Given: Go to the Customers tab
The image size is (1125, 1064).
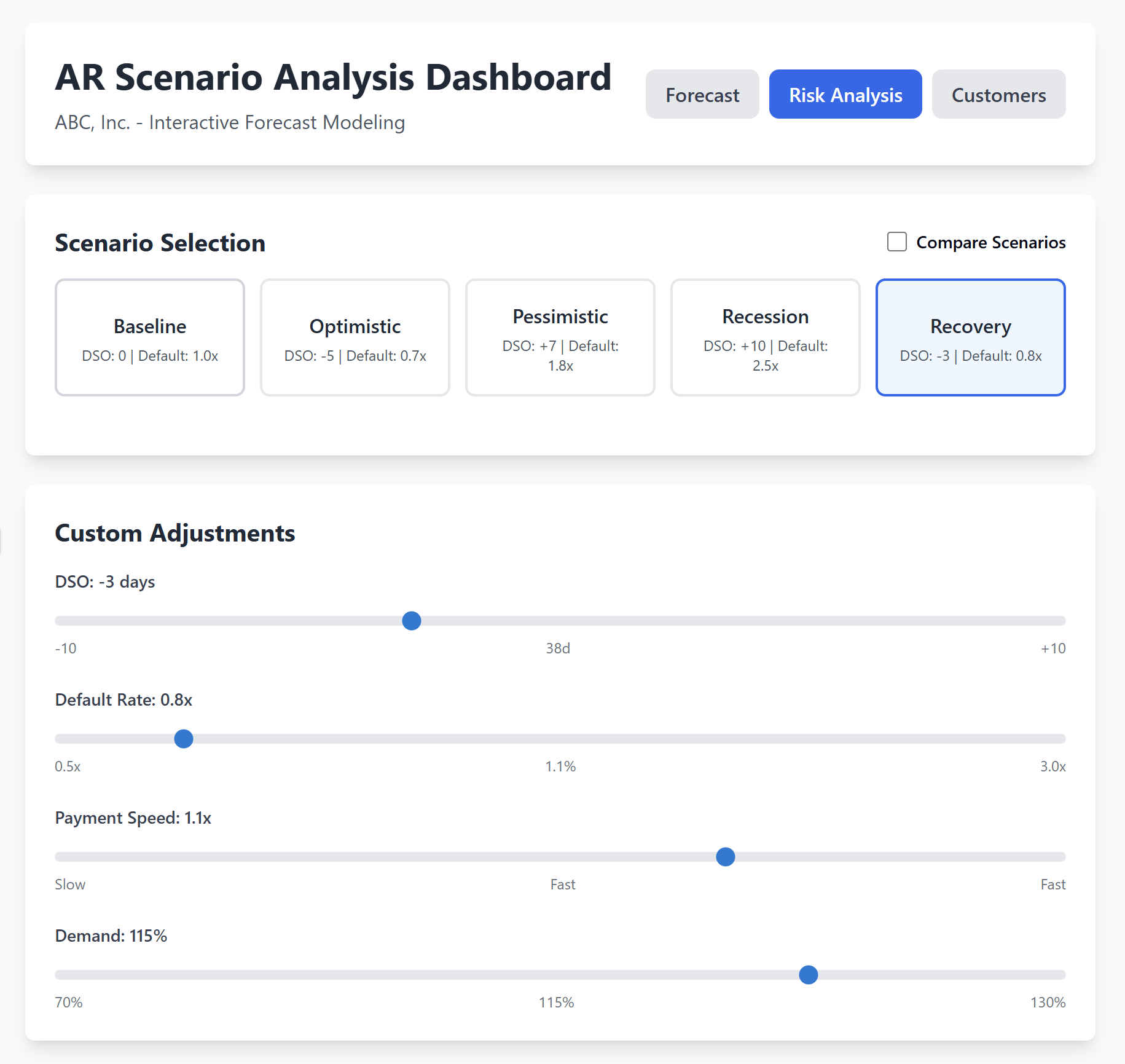Looking at the screenshot, I should point(998,95).
